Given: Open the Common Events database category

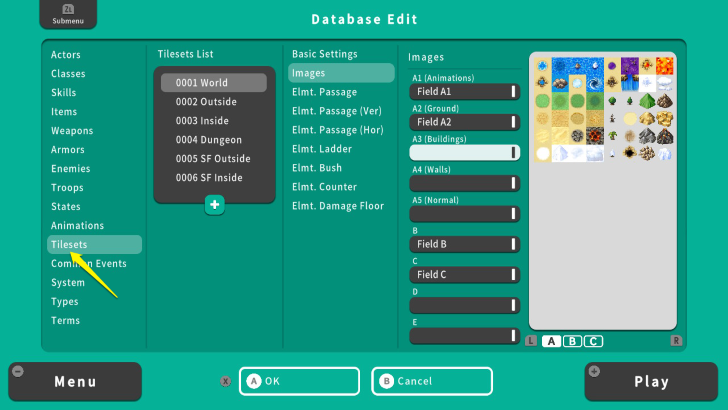Looking at the screenshot, I should 89,264.
